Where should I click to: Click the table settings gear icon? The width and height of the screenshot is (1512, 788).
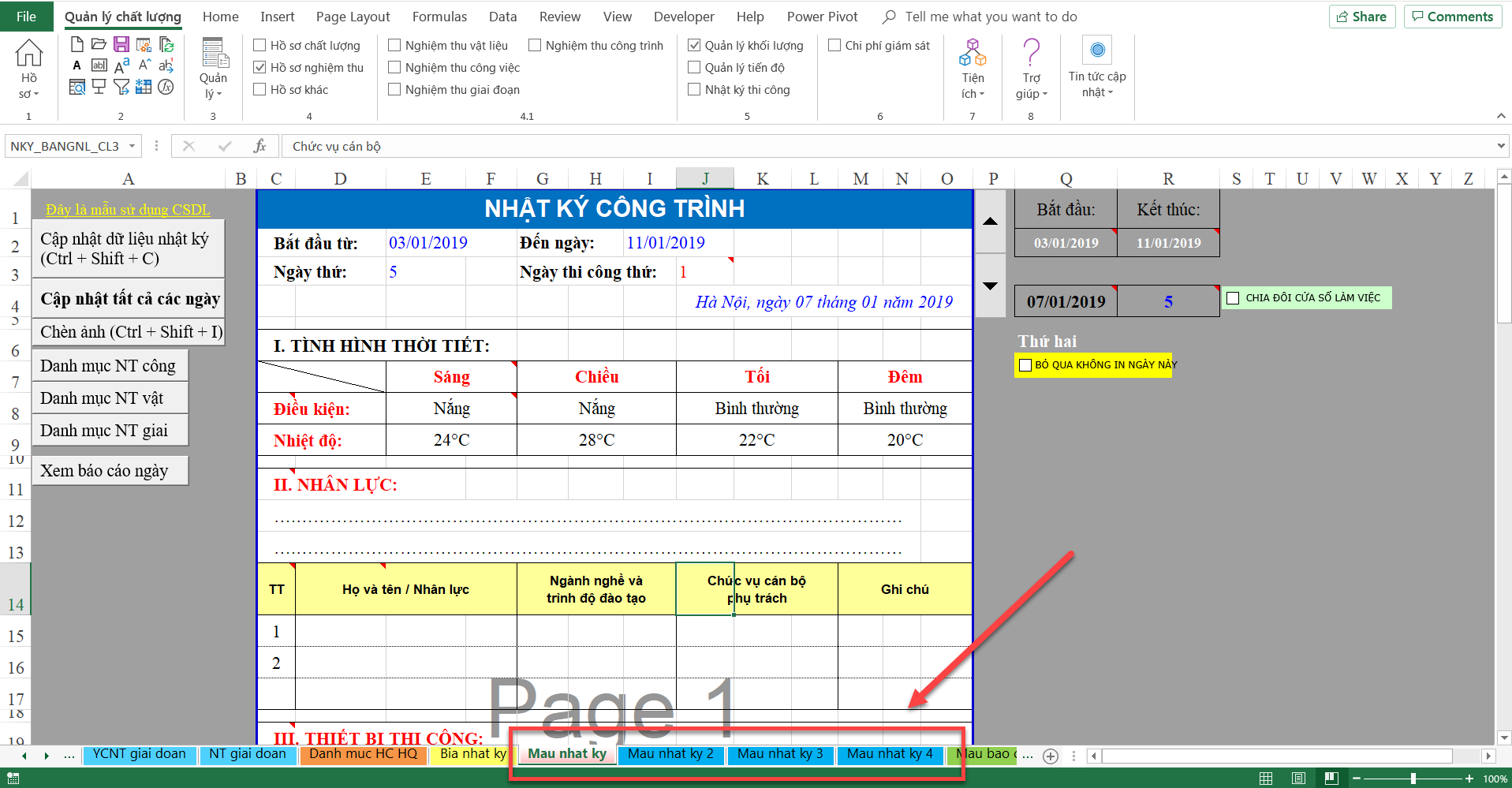[144, 44]
